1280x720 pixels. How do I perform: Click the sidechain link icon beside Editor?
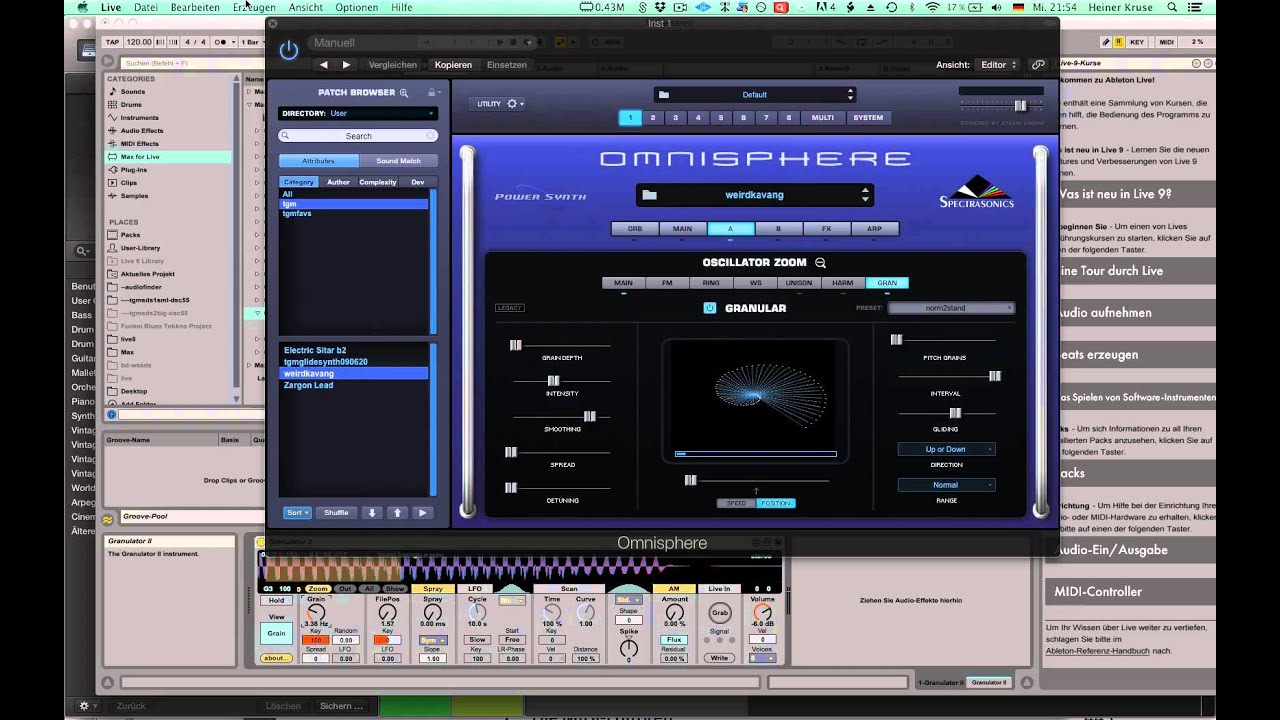coord(1038,65)
